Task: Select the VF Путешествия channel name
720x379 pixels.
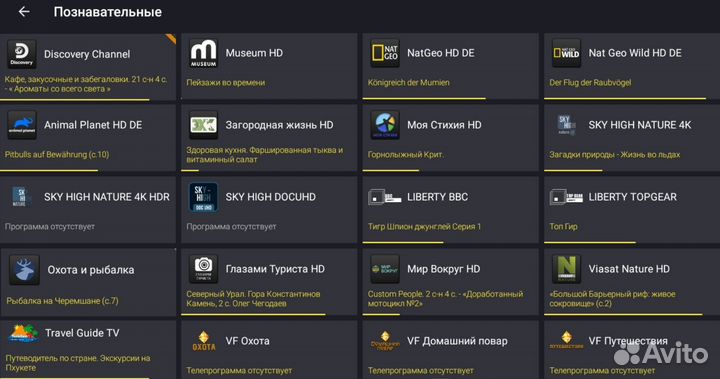Action: point(628,341)
